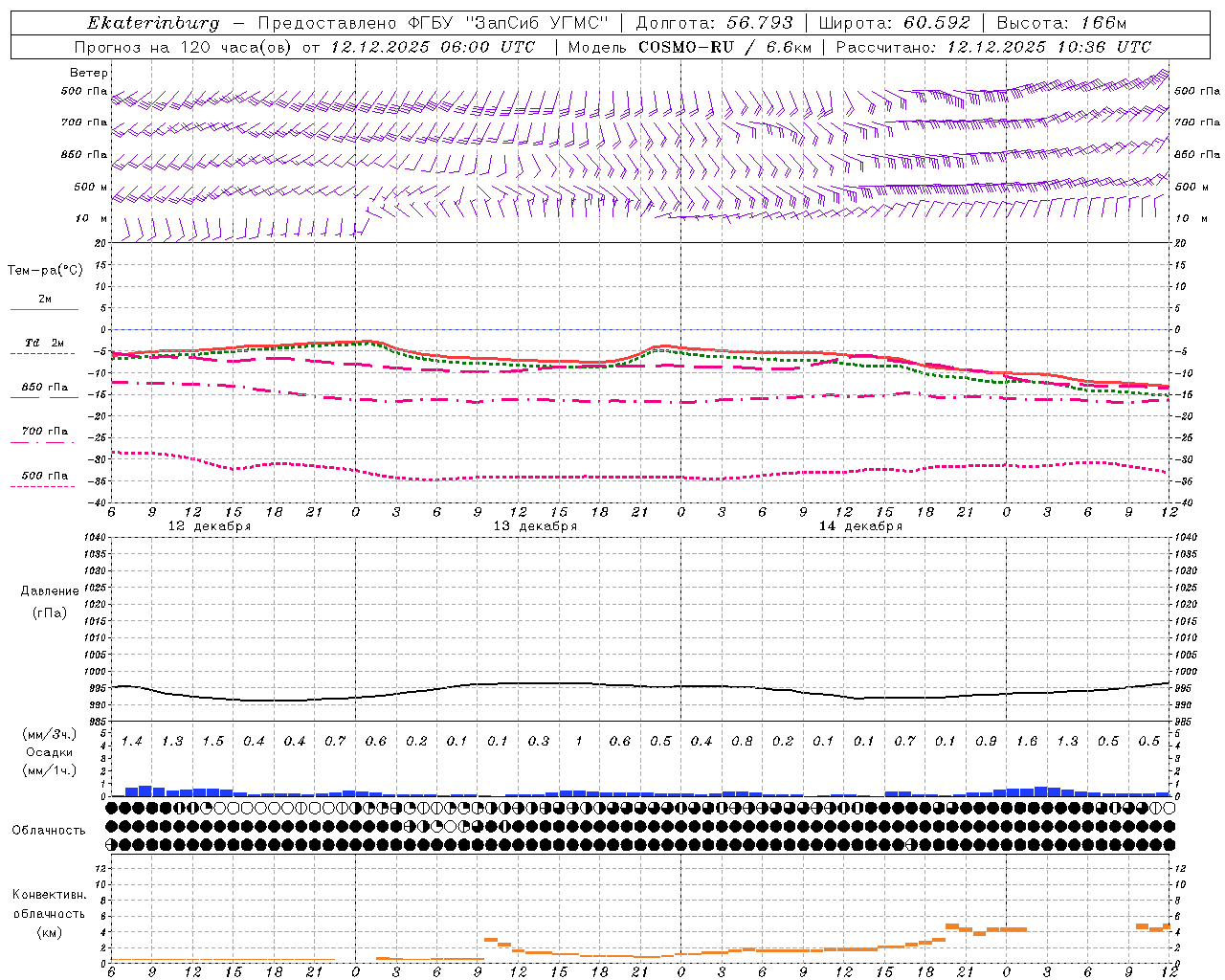The width and height of the screenshot is (1225, 980).
Task: Click the 700 гПа temperature legend label
Action: (45, 432)
